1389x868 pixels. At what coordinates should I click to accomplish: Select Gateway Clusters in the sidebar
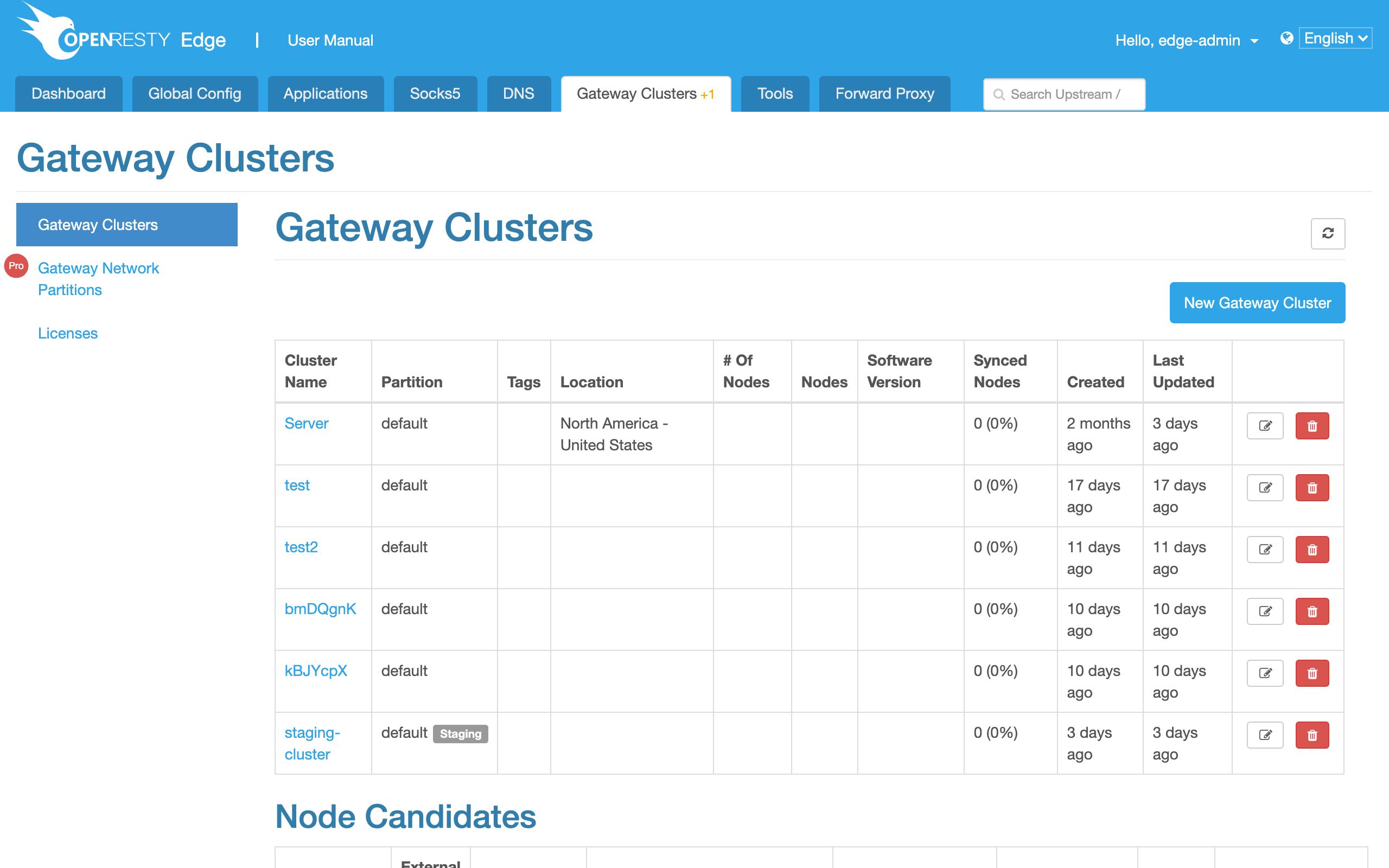coord(127,225)
